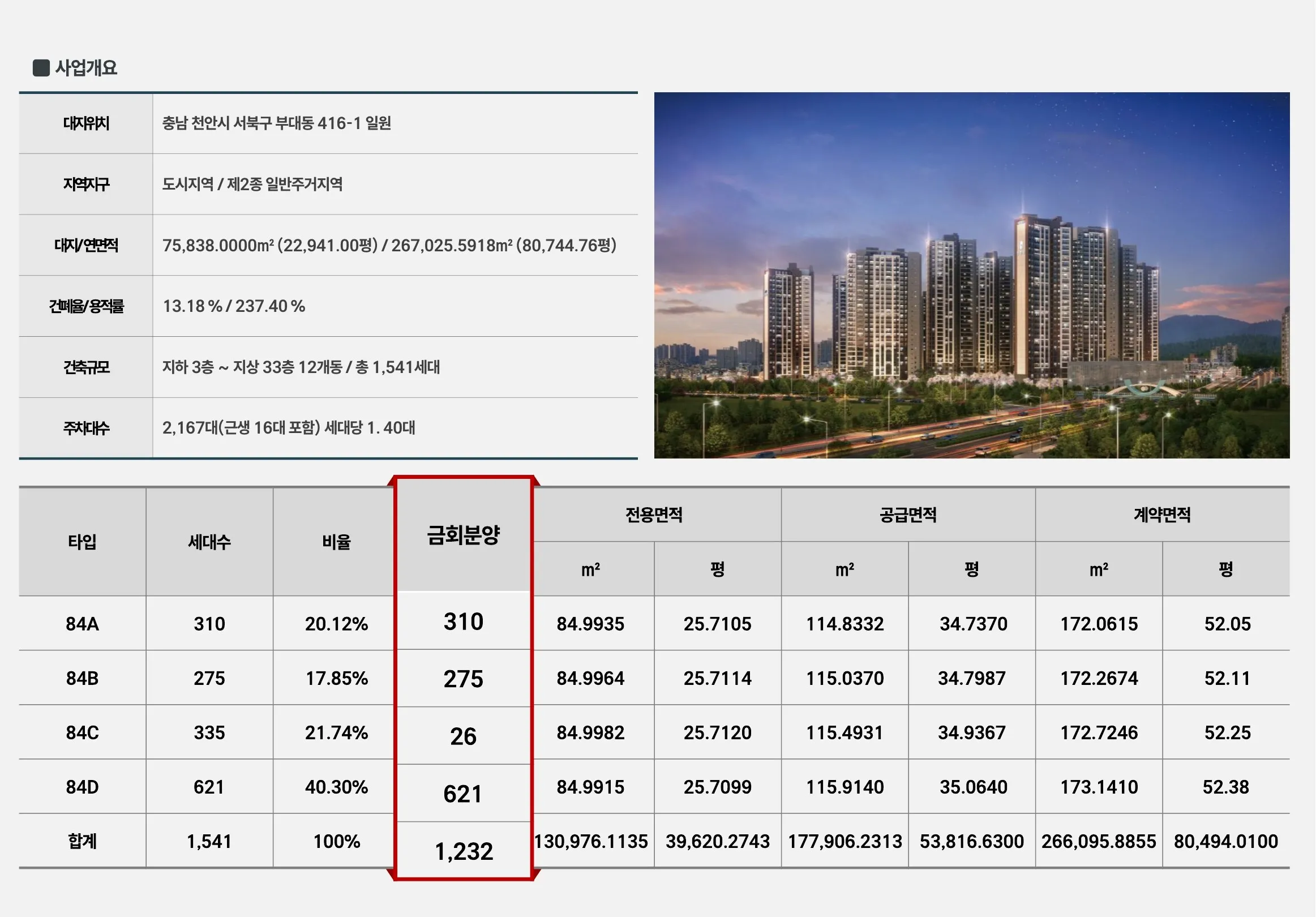The image size is (1316, 917).
Task: Select the 건축규모 row label
Action: (x=86, y=367)
